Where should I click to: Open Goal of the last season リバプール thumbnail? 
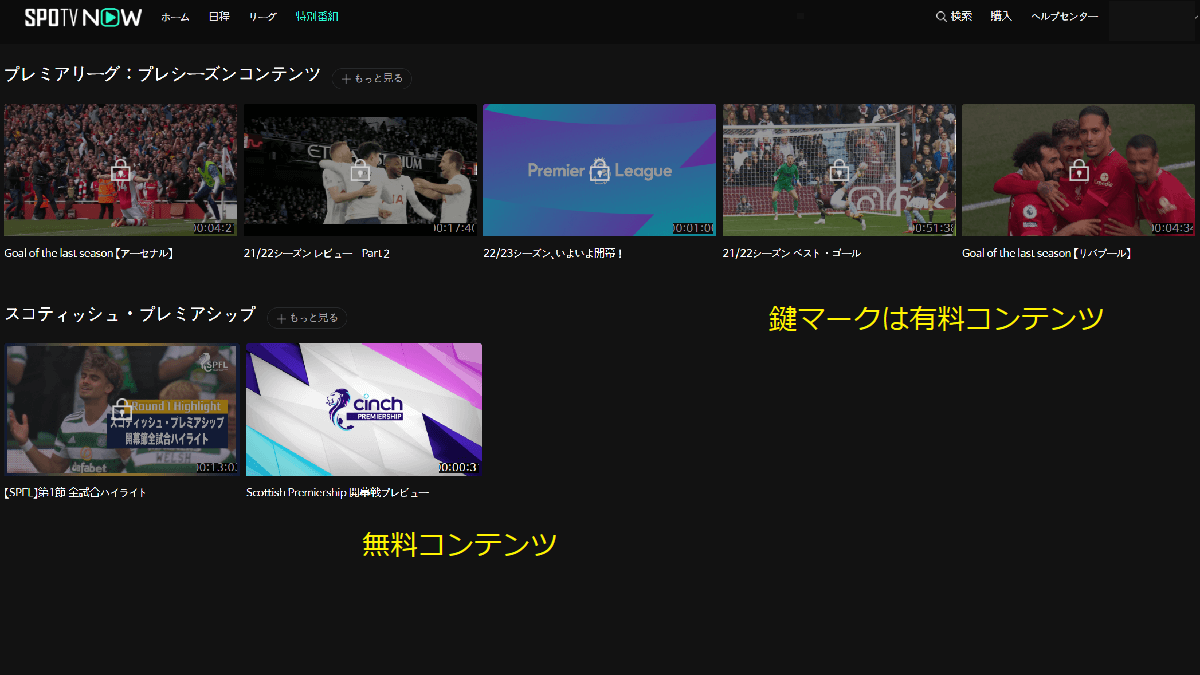click(x=1079, y=170)
